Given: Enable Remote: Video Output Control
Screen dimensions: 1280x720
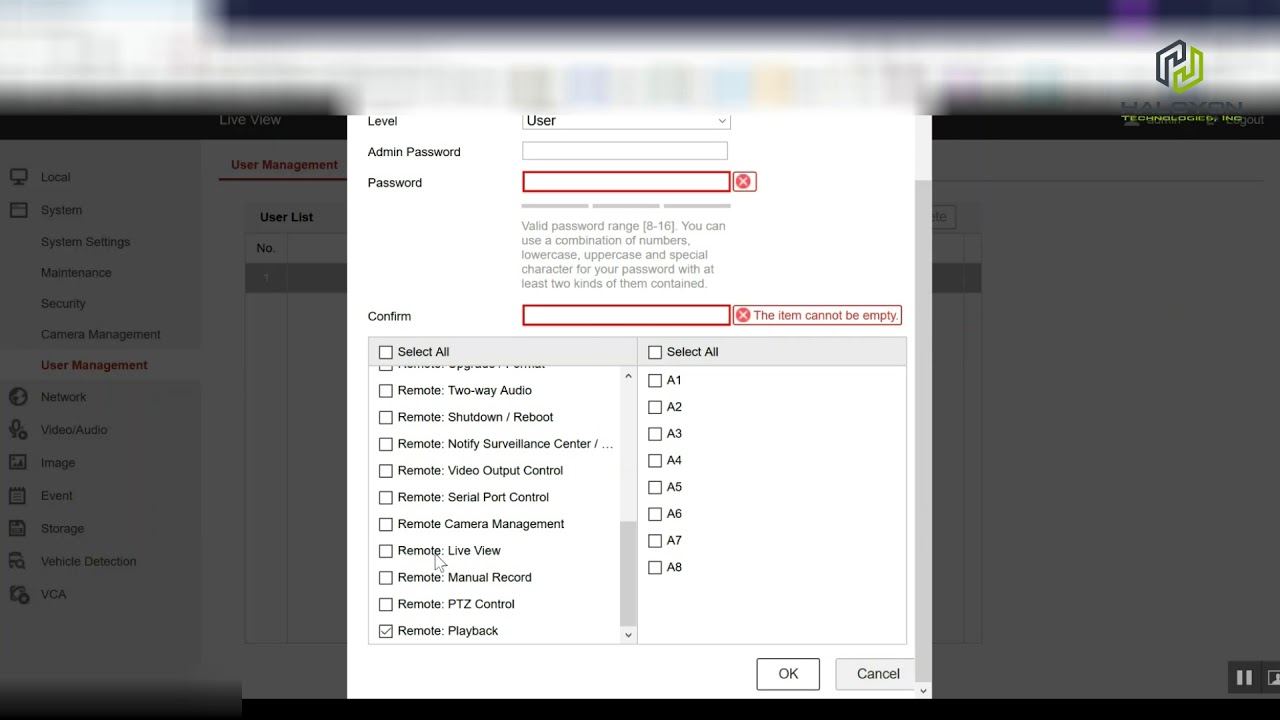Looking at the screenshot, I should (x=386, y=471).
